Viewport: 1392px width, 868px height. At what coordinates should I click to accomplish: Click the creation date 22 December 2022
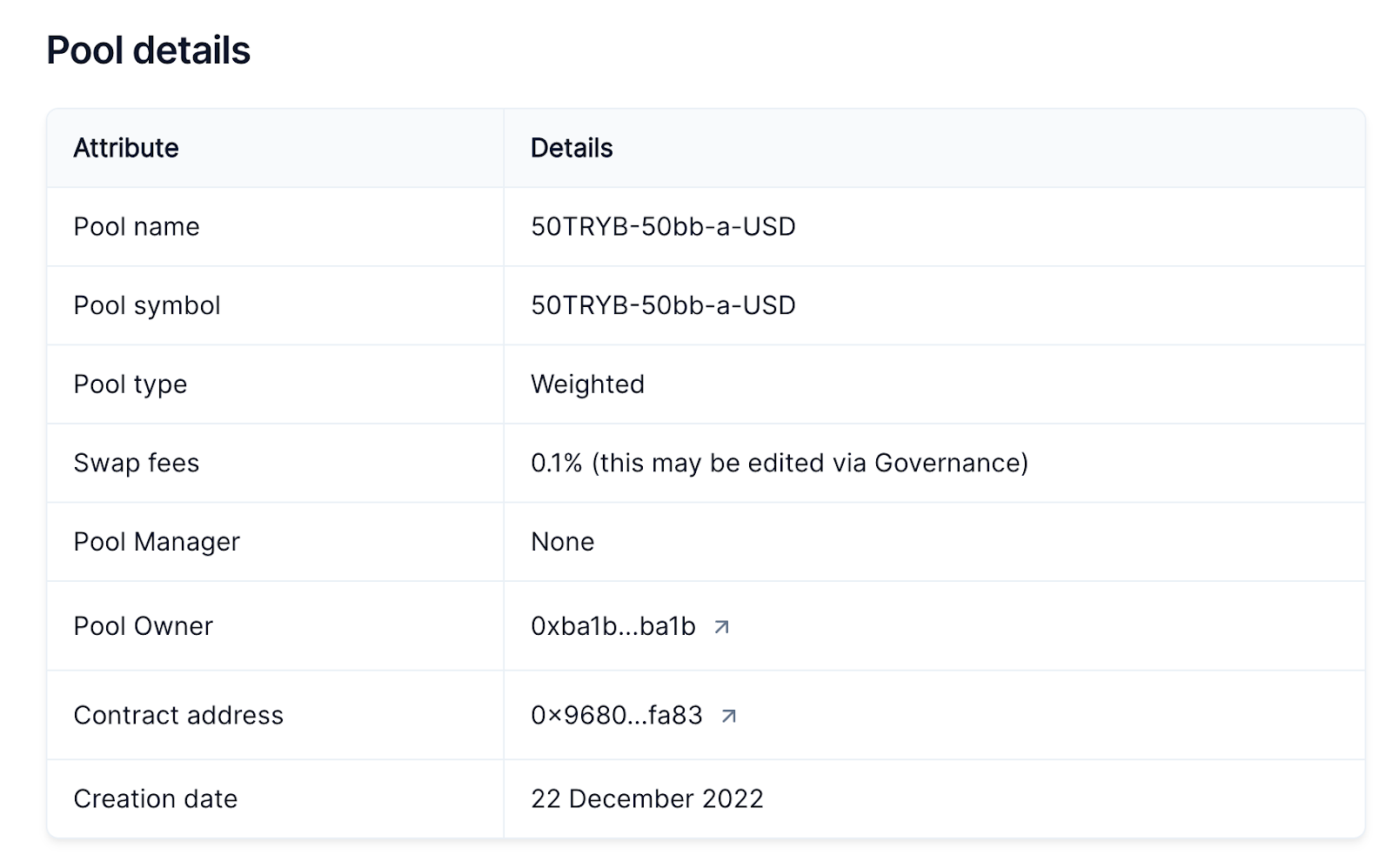point(647,798)
